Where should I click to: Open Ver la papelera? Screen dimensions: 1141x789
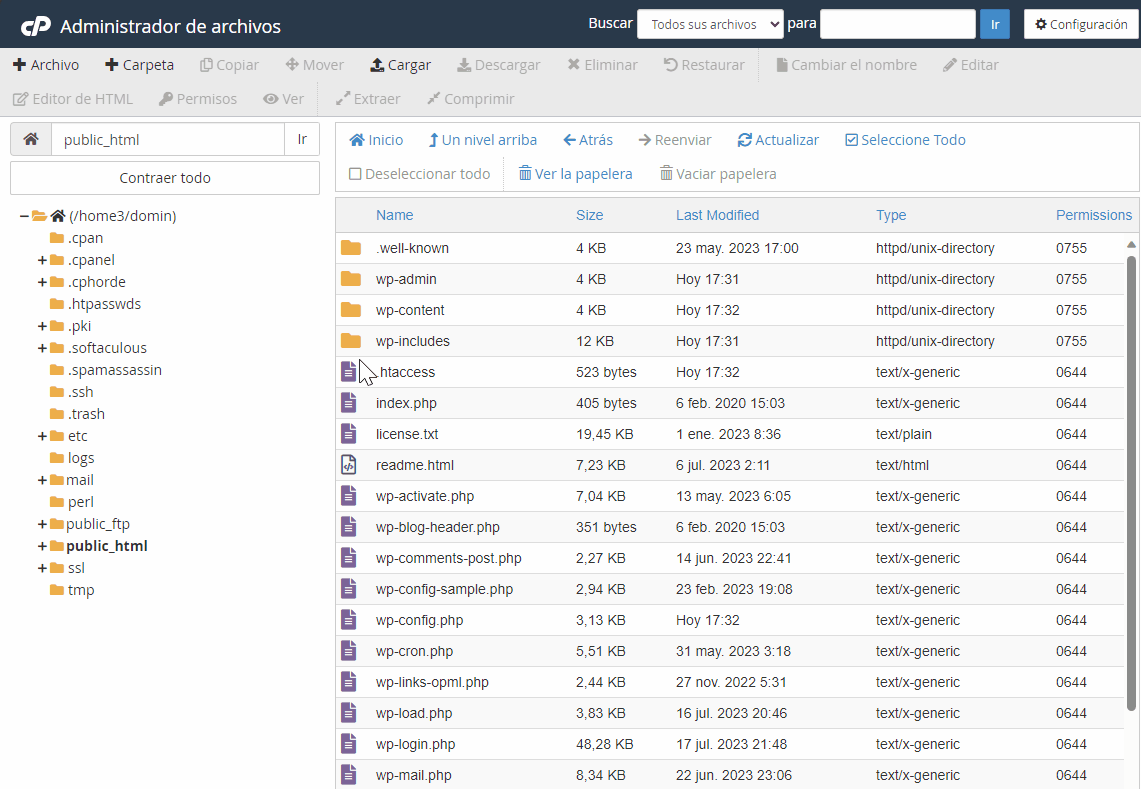click(x=575, y=174)
